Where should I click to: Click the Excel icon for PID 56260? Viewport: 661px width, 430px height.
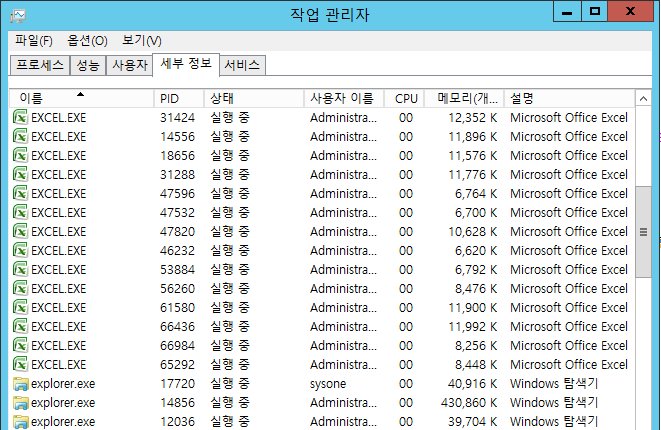pyautogui.click(x=20, y=288)
